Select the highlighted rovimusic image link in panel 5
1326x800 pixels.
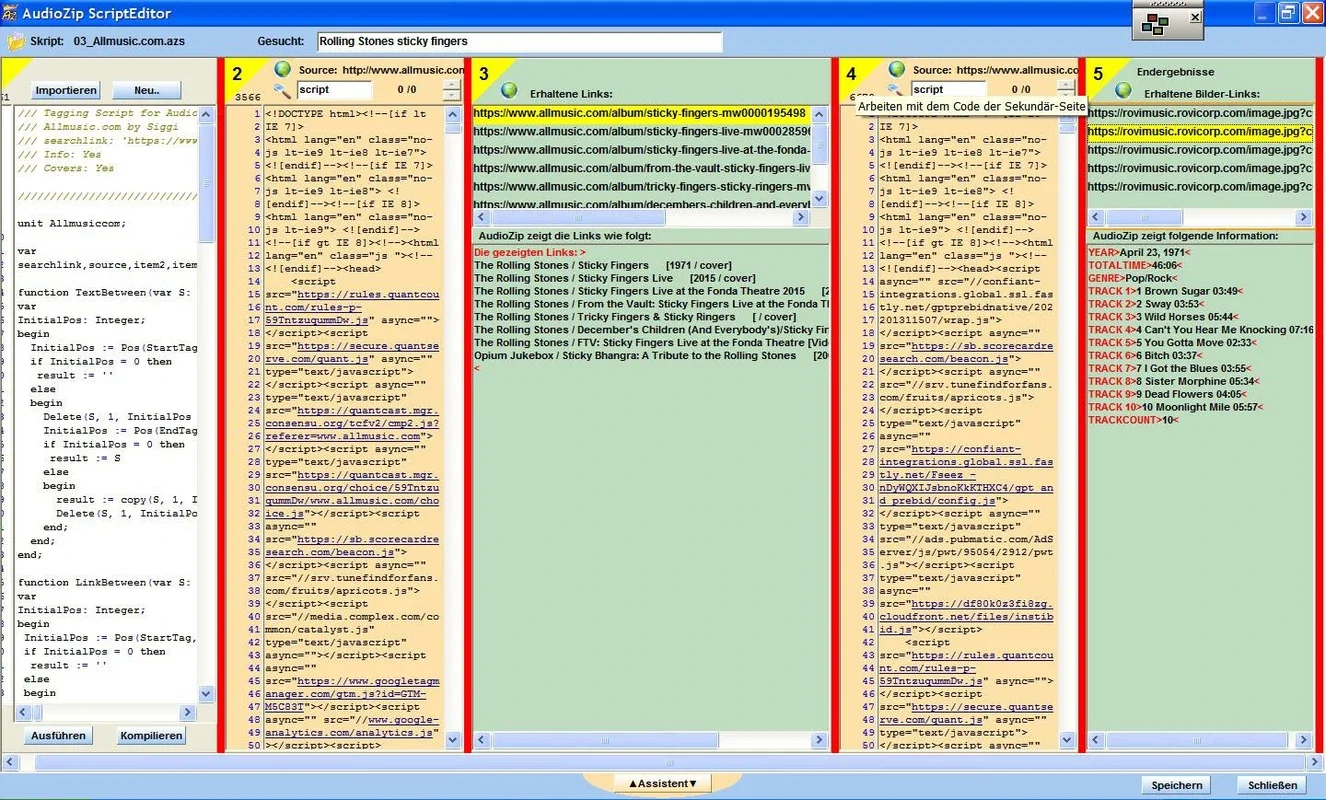pyautogui.click(x=1200, y=131)
